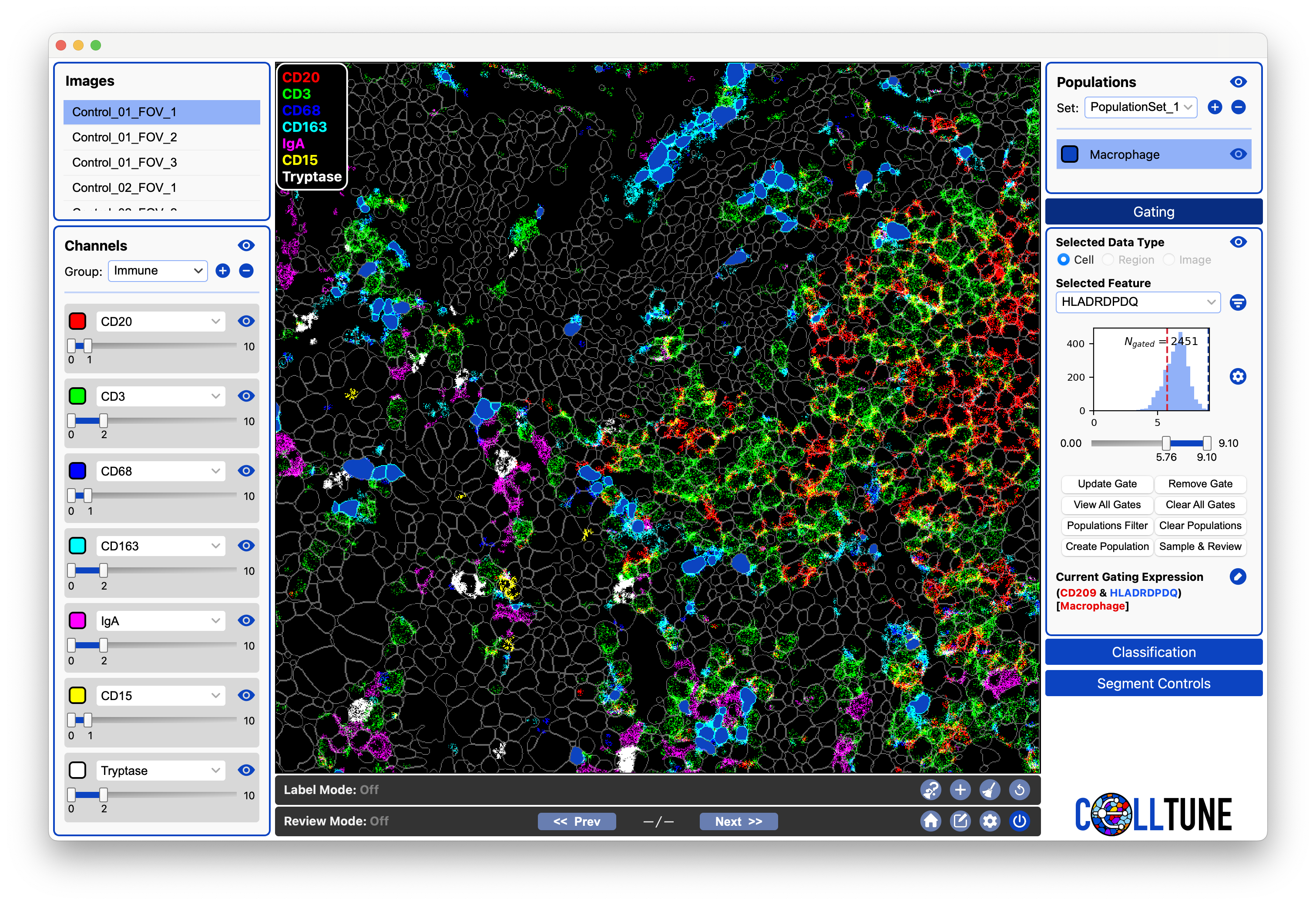The height and width of the screenshot is (905, 1316).
Task: Switch to the Classification panel
Action: coord(1154,651)
